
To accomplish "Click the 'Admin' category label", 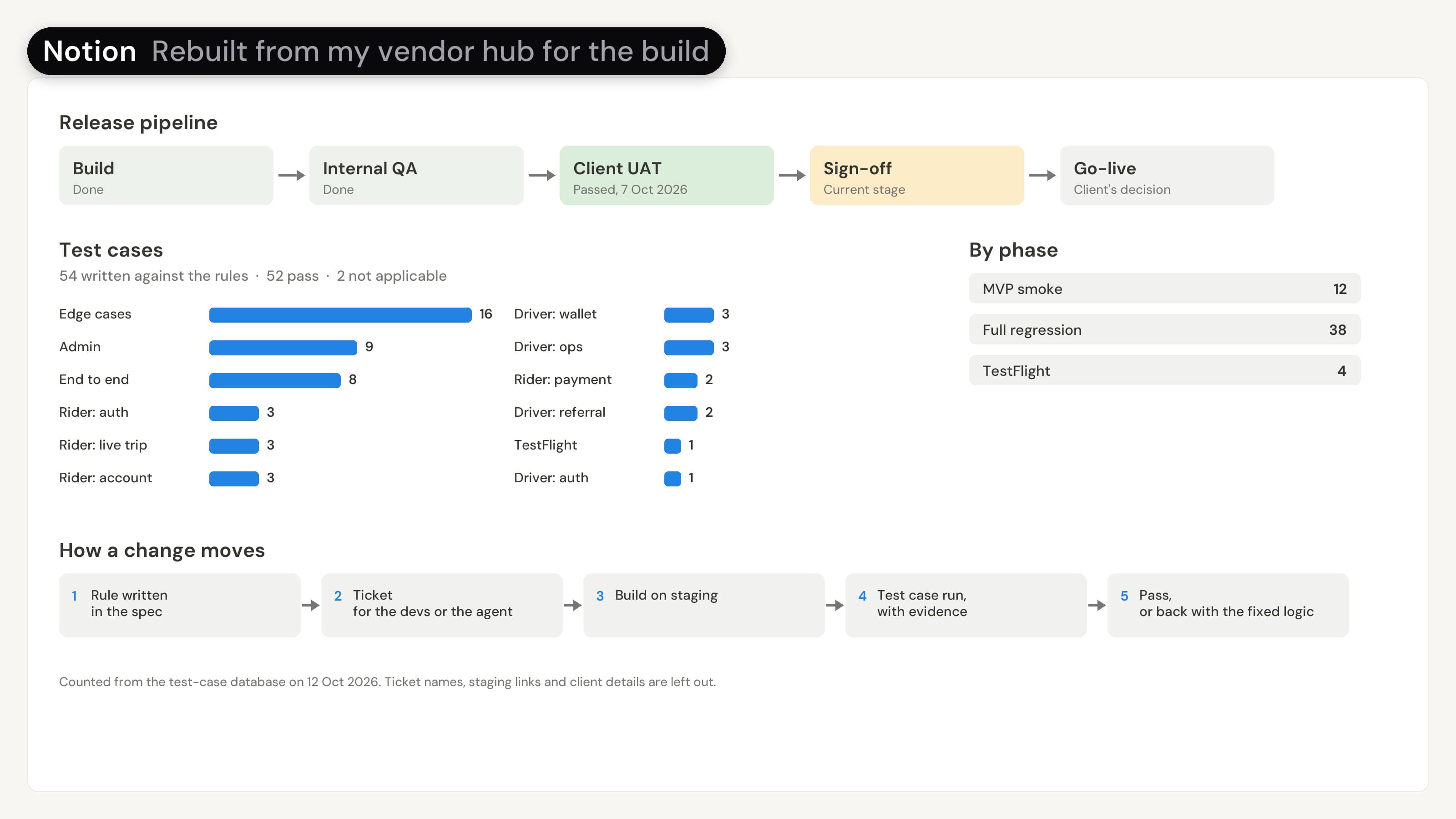I will (x=80, y=347).
